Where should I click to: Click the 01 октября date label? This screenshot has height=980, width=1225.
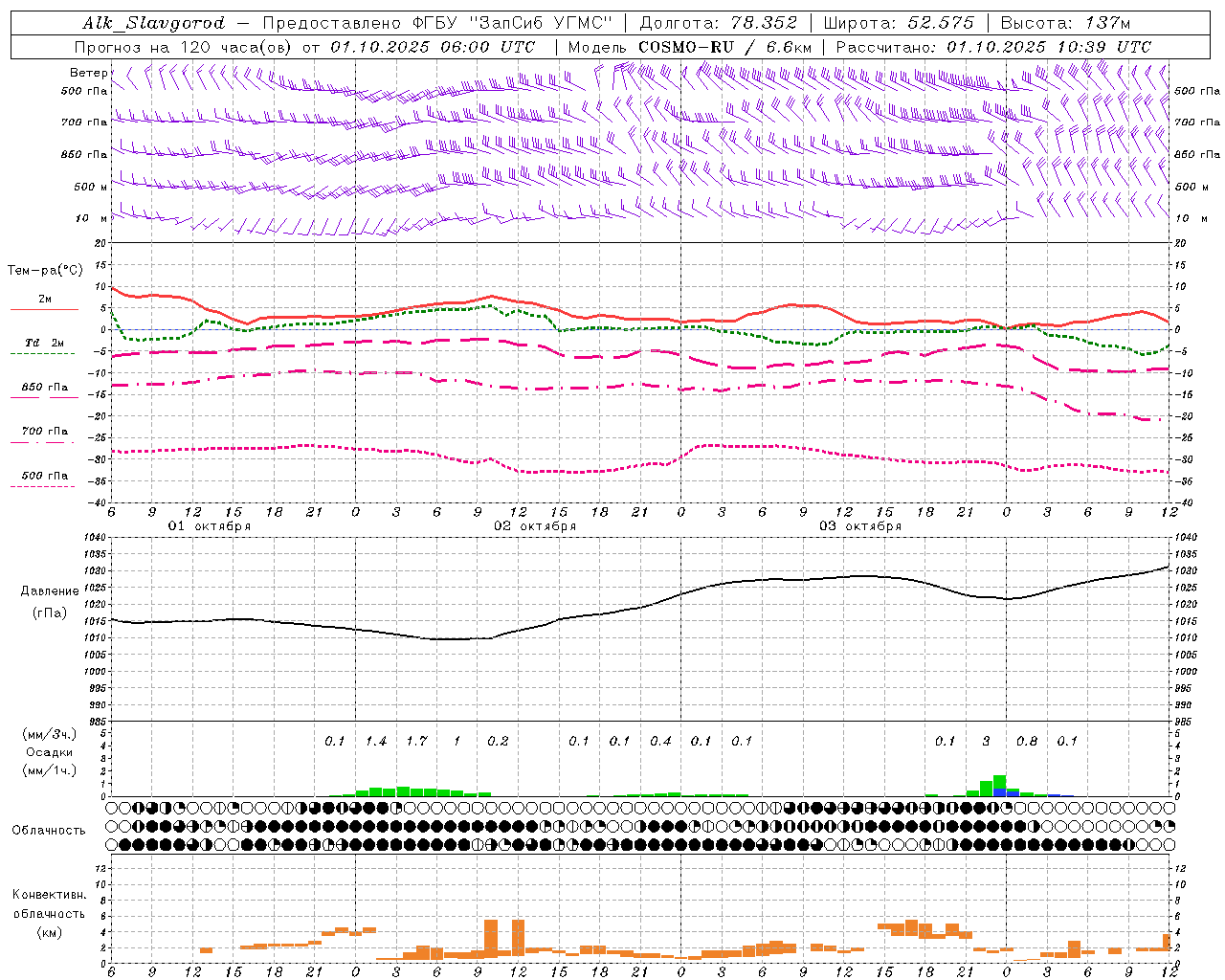tap(210, 526)
